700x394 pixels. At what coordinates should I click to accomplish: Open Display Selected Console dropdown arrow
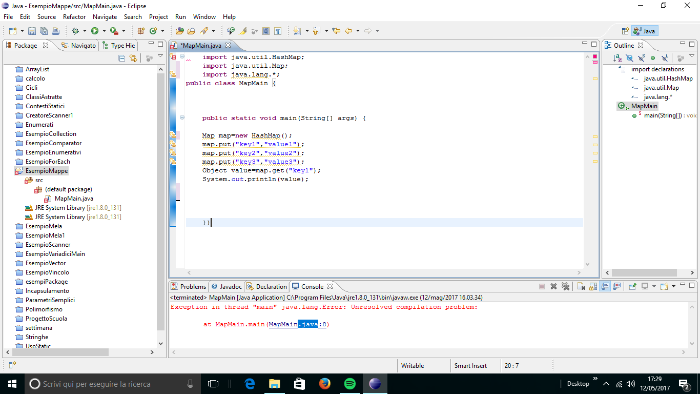click(654, 286)
